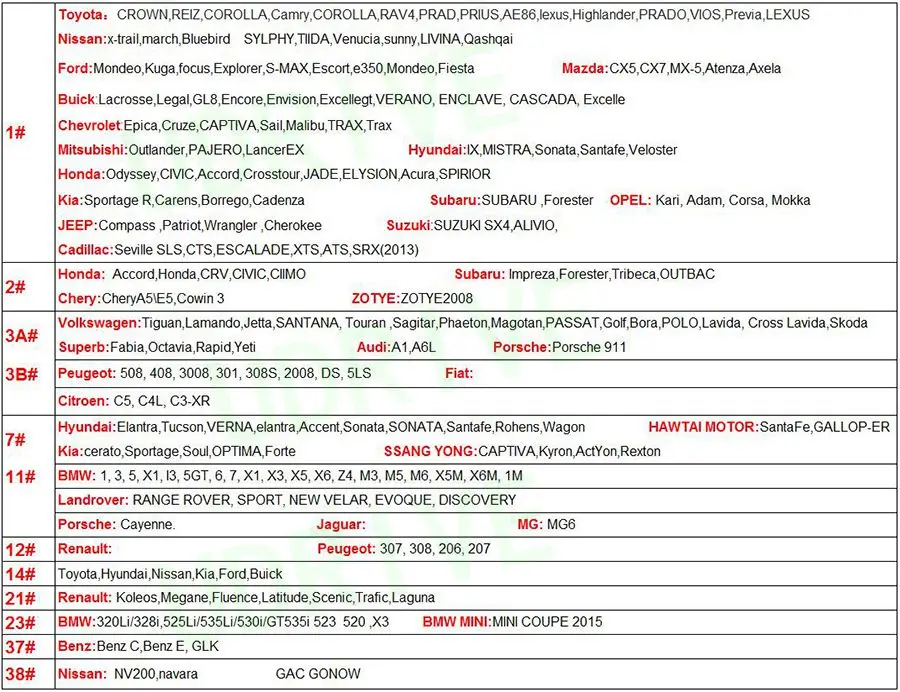
Task: Click the red Toyota brand heading
Action: [x=83, y=15]
